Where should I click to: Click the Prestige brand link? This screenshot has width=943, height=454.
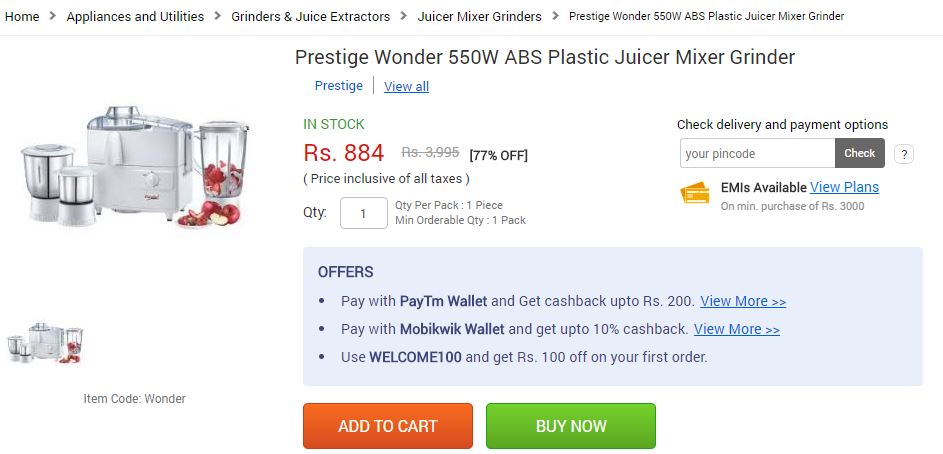pyautogui.click(x=338, y=86)
